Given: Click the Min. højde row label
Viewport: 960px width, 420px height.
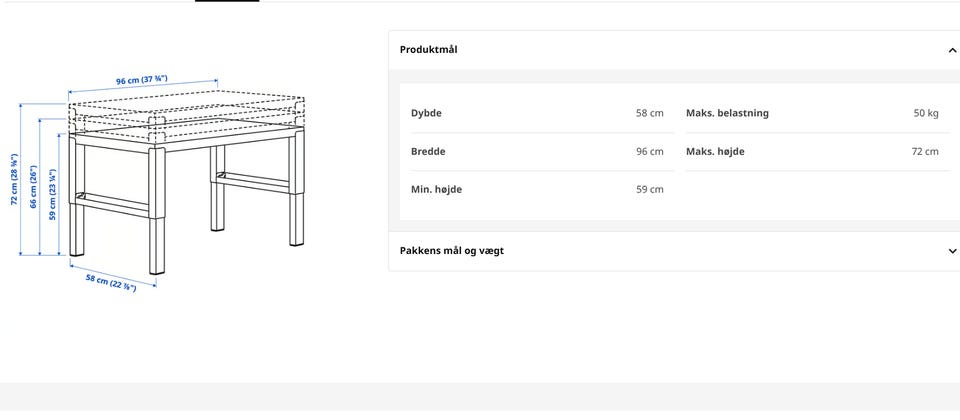Looking at the screenshot, I should 437,189.
